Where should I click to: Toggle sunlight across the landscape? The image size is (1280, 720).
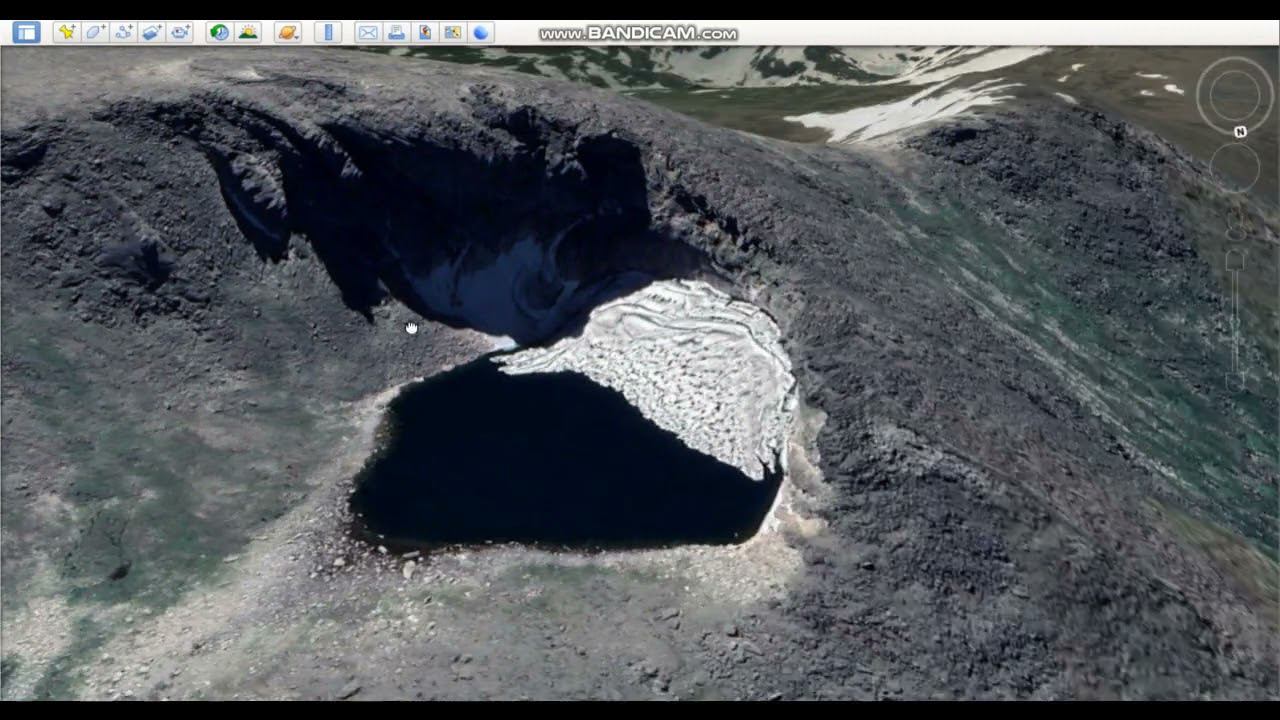pyautogui.click(x=247, y=32)
